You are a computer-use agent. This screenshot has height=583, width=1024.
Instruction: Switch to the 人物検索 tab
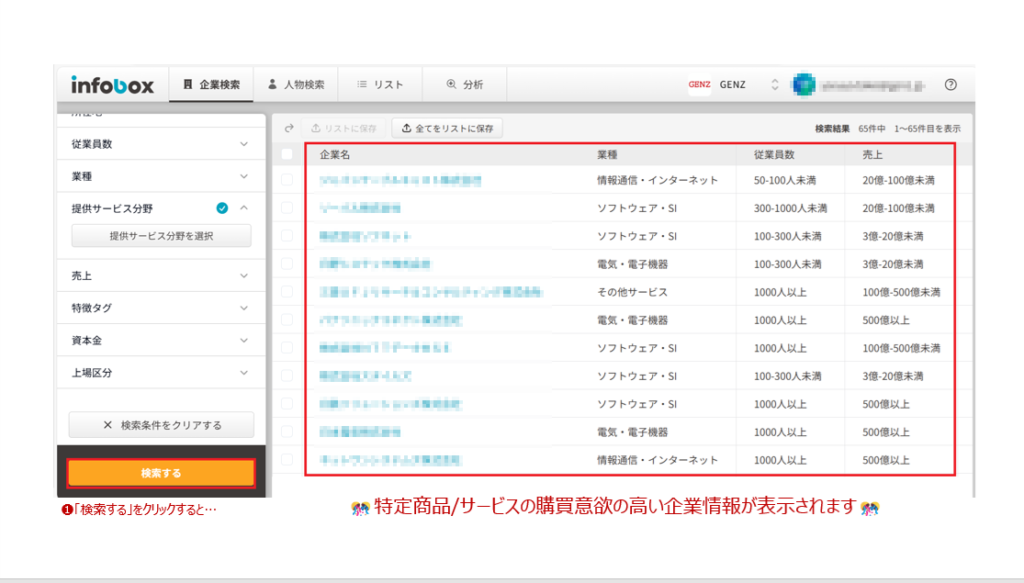296,84
